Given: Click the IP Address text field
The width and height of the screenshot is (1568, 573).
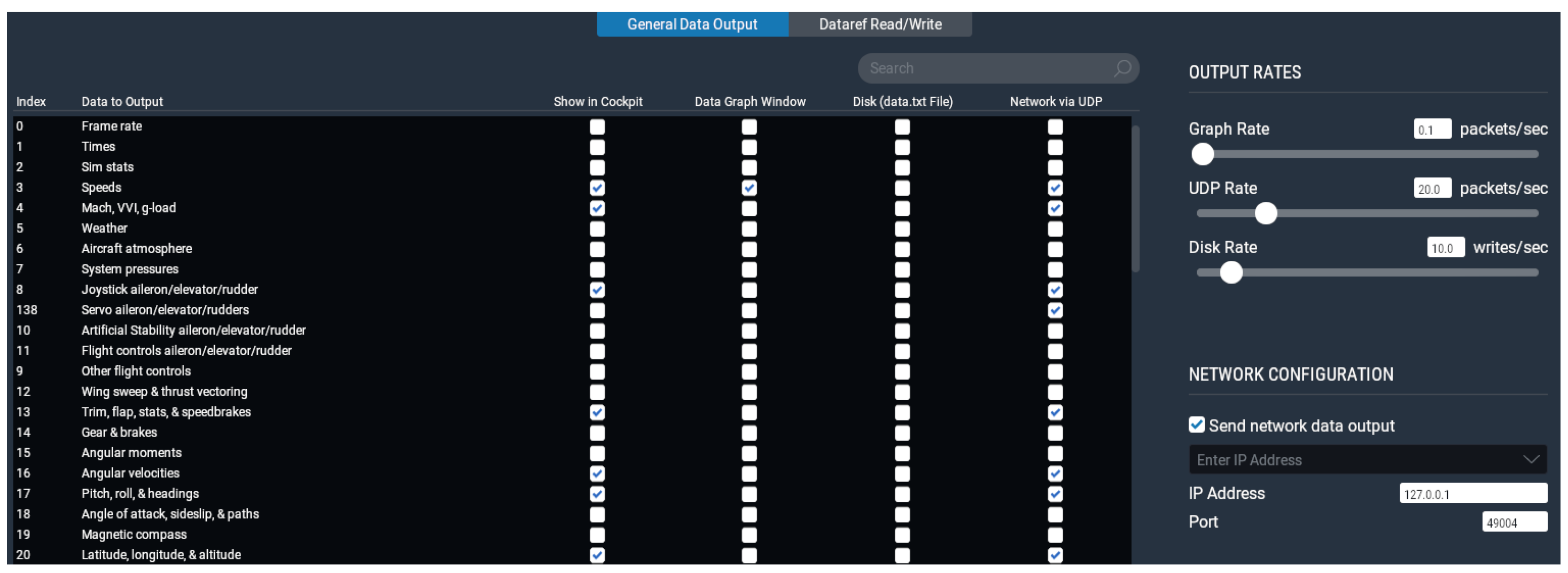Looking at the screenshot, I should (1472, 493).
